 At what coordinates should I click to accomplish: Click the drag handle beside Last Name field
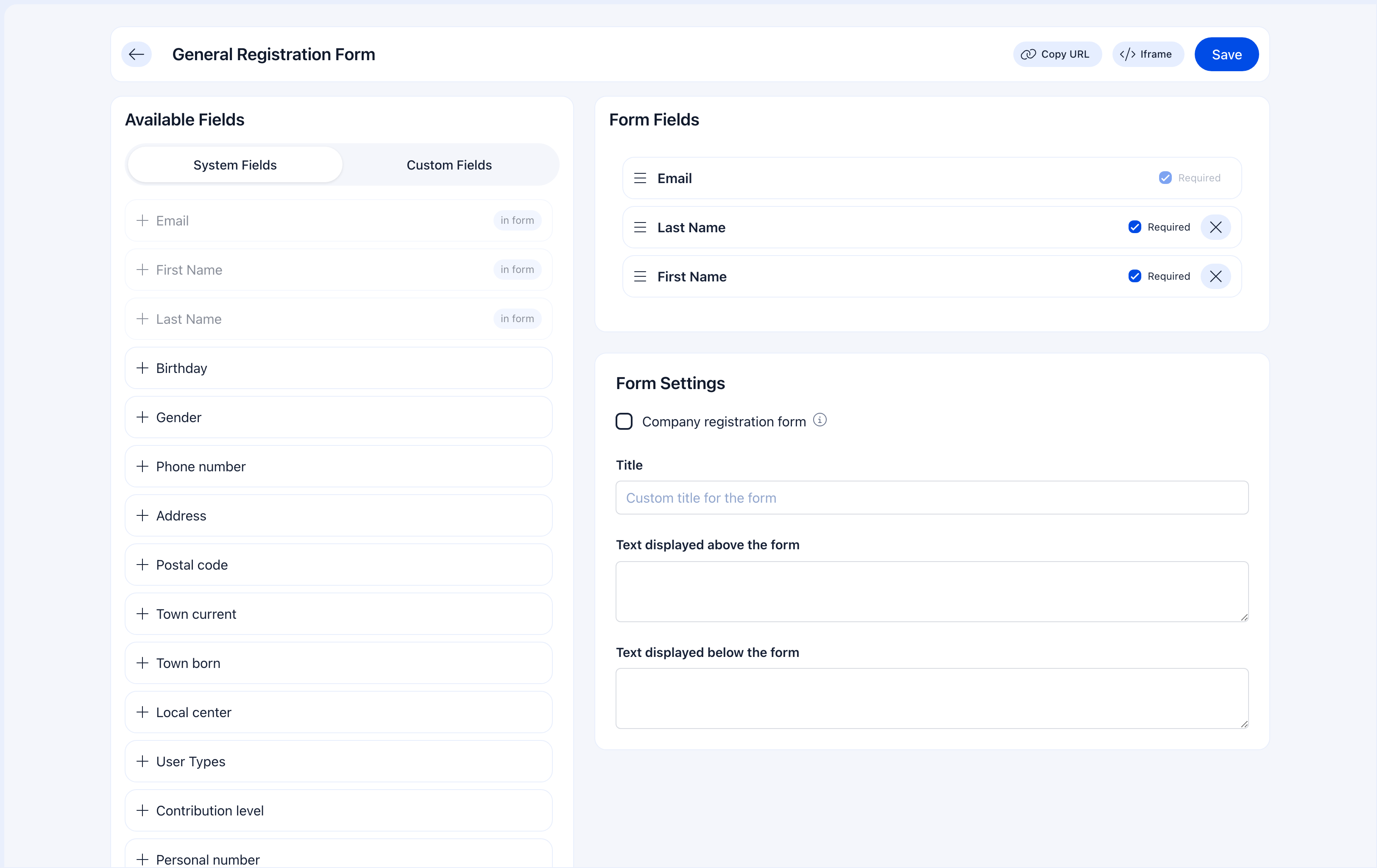tap(639, 227)
